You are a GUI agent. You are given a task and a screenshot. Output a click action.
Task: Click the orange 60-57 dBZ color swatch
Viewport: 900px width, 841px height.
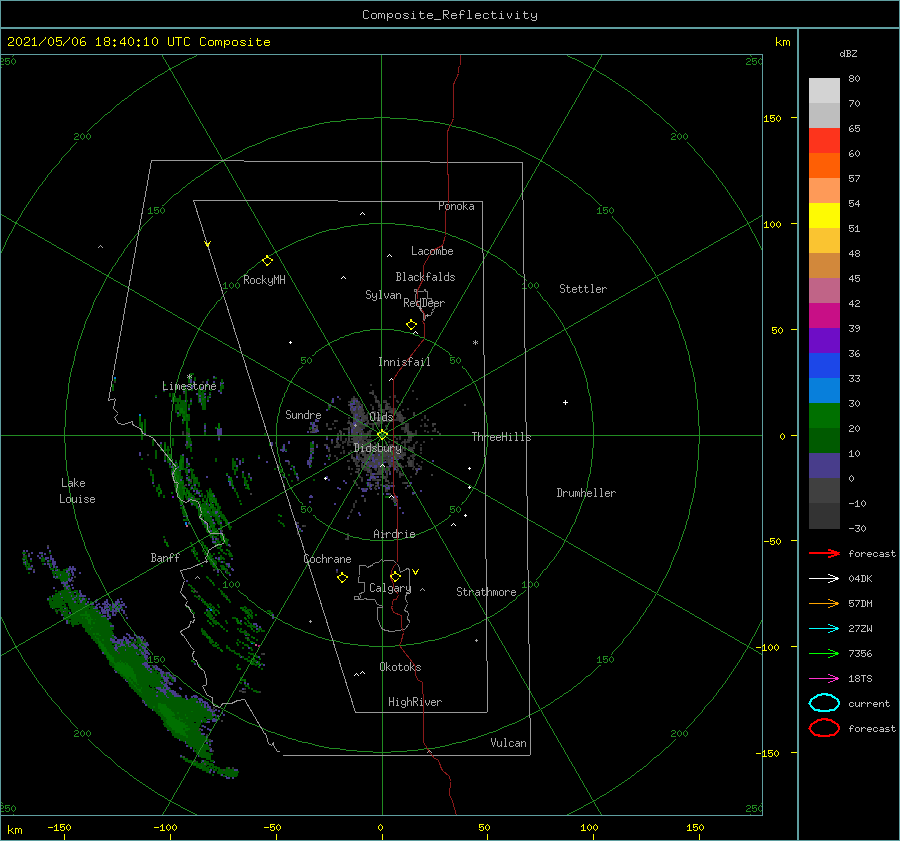point(824,166)
